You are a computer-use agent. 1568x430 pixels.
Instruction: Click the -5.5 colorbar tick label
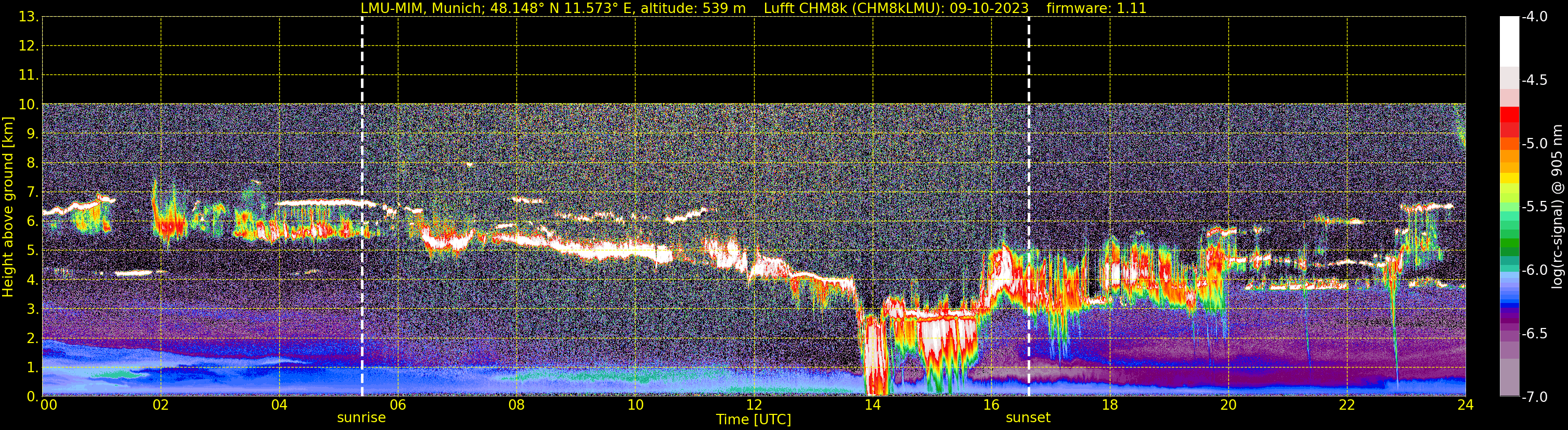point(1534,207)
